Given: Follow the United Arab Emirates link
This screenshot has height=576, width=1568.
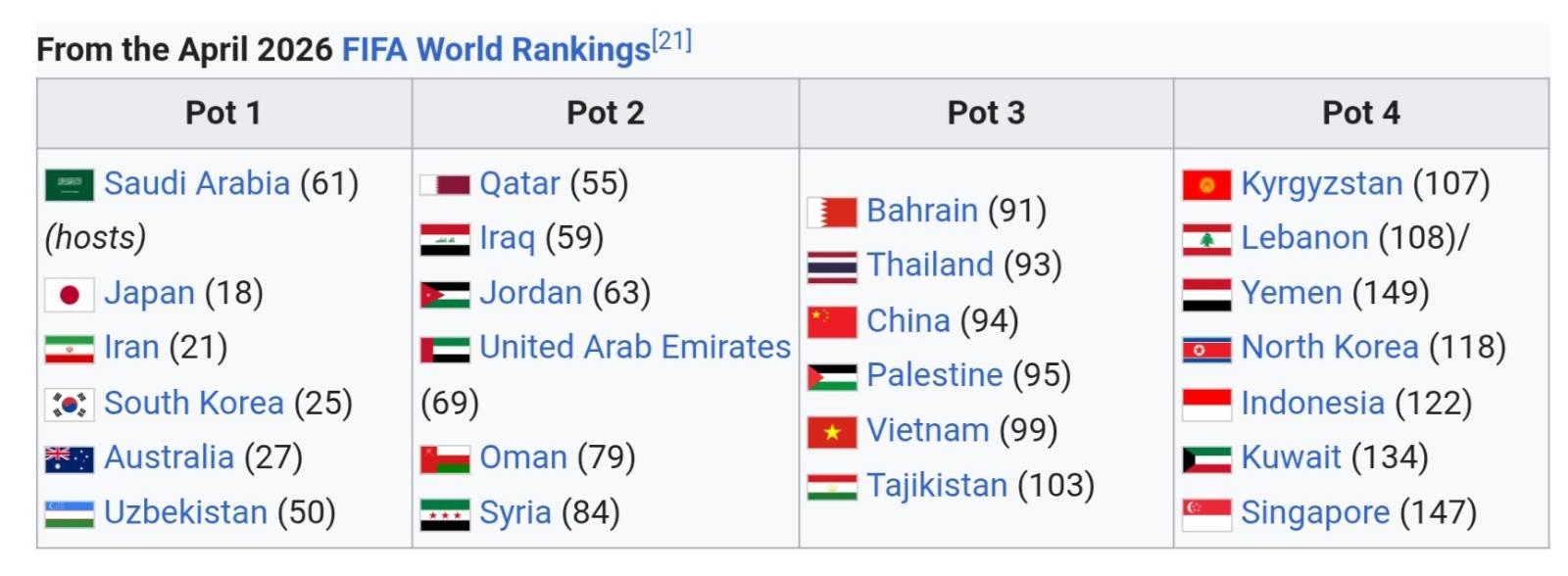Looking at the screenshot, I should point(634,347).
